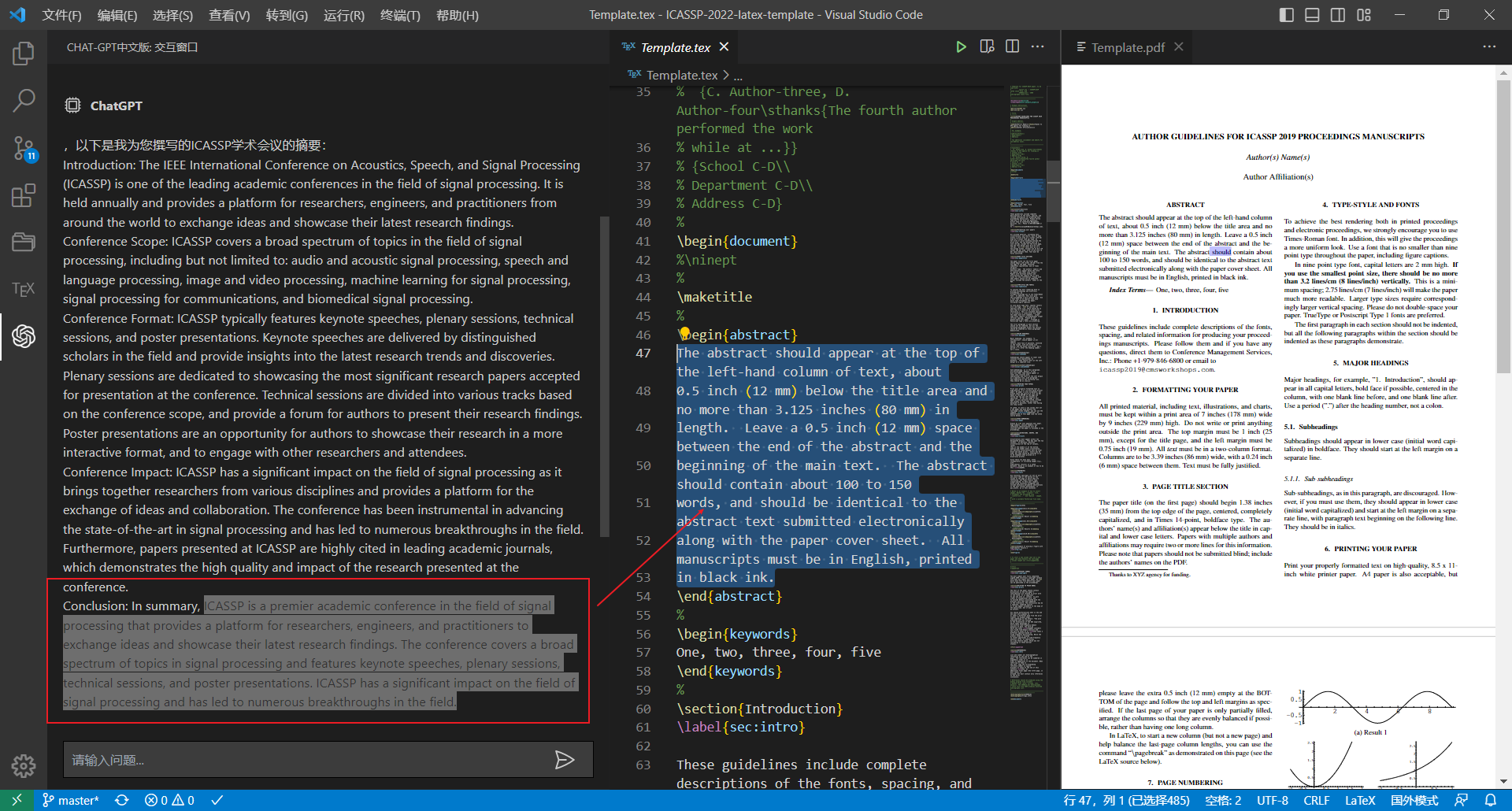
Task: Click the \end{abstract} line
Action: click(729, 596)
